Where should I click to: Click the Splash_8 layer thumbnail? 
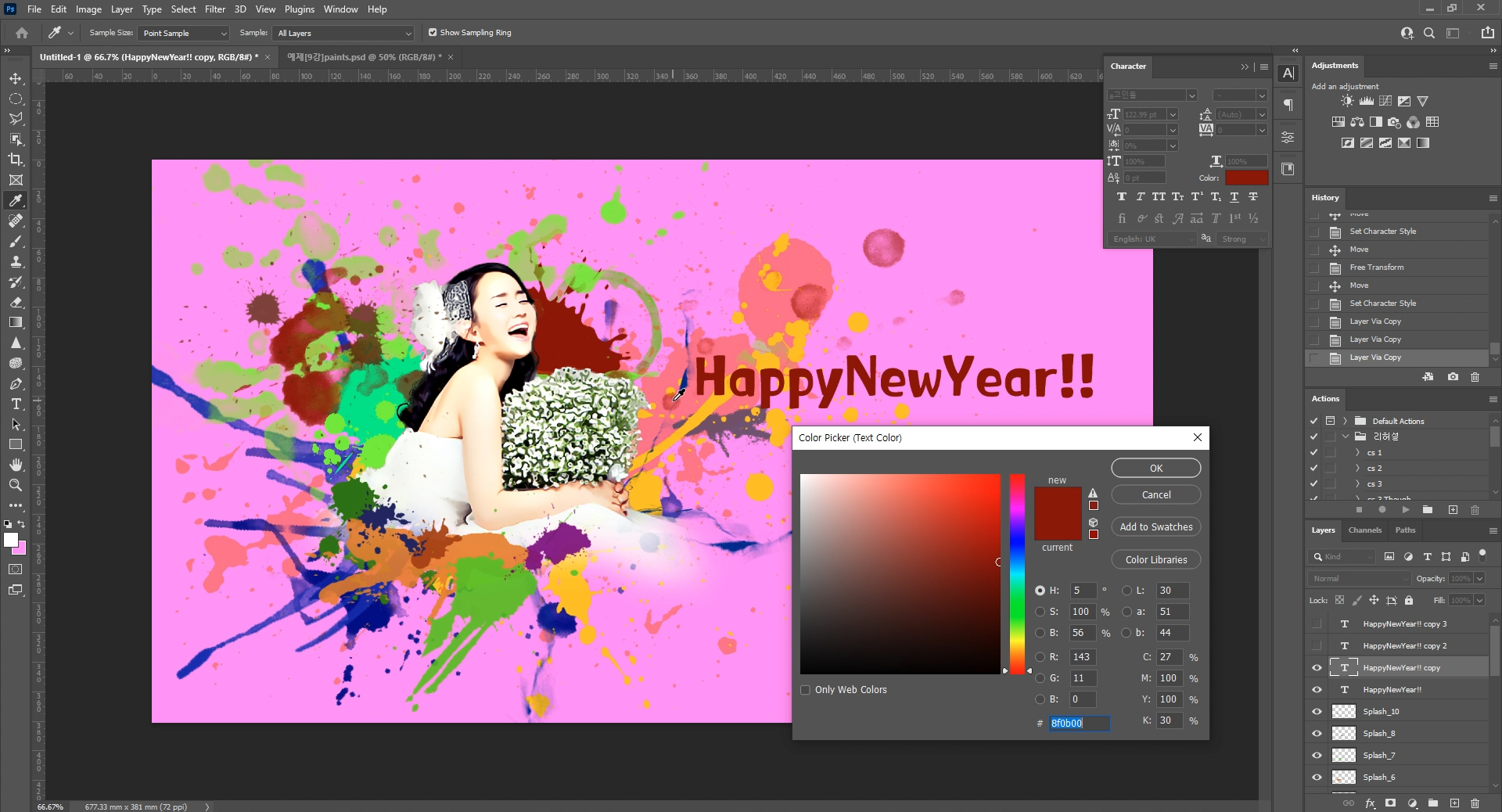[x=1344, y=734]
